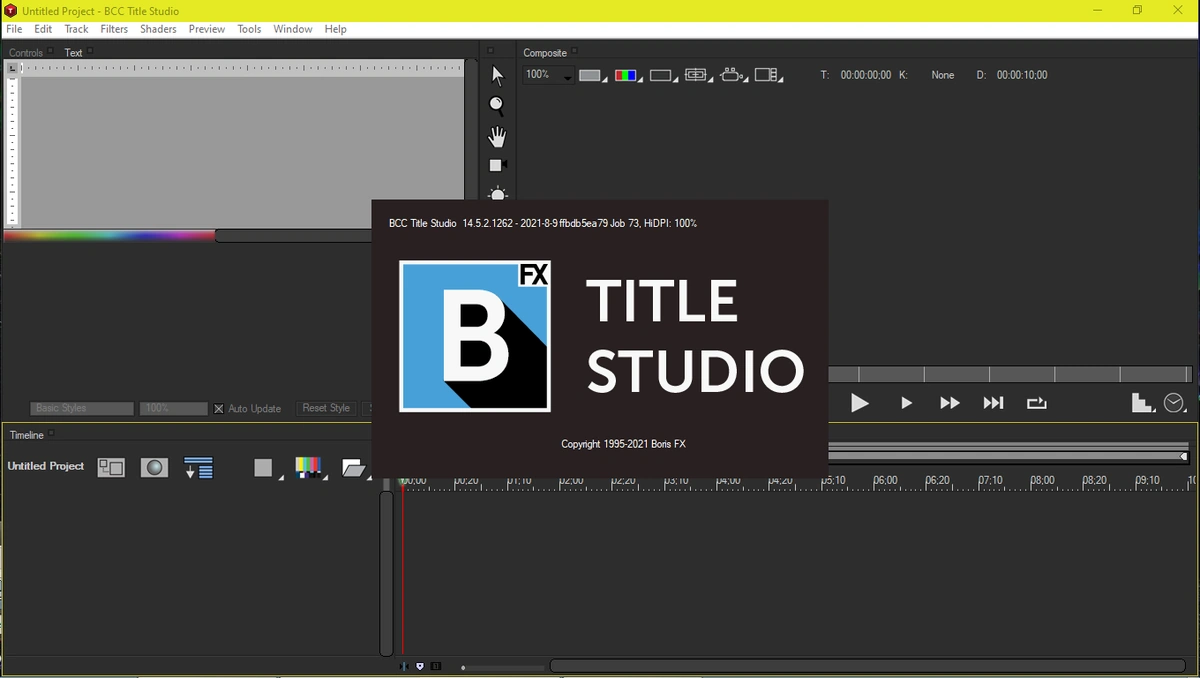Click the T: 00:00:00:00 current time value
1200x678 pixels.
pos(865,75)
